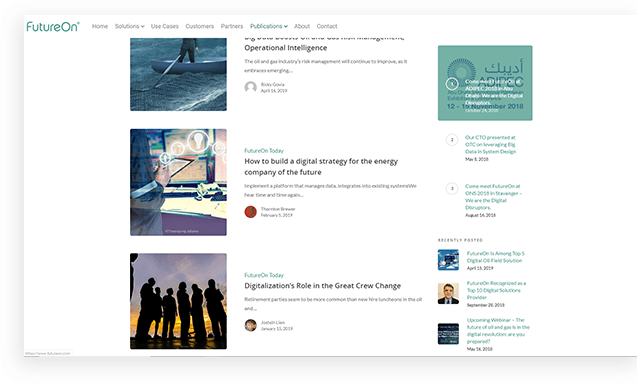637x384 pixels.
Task: Go to the Use Cases page
Action: click(x=165, y=26)
